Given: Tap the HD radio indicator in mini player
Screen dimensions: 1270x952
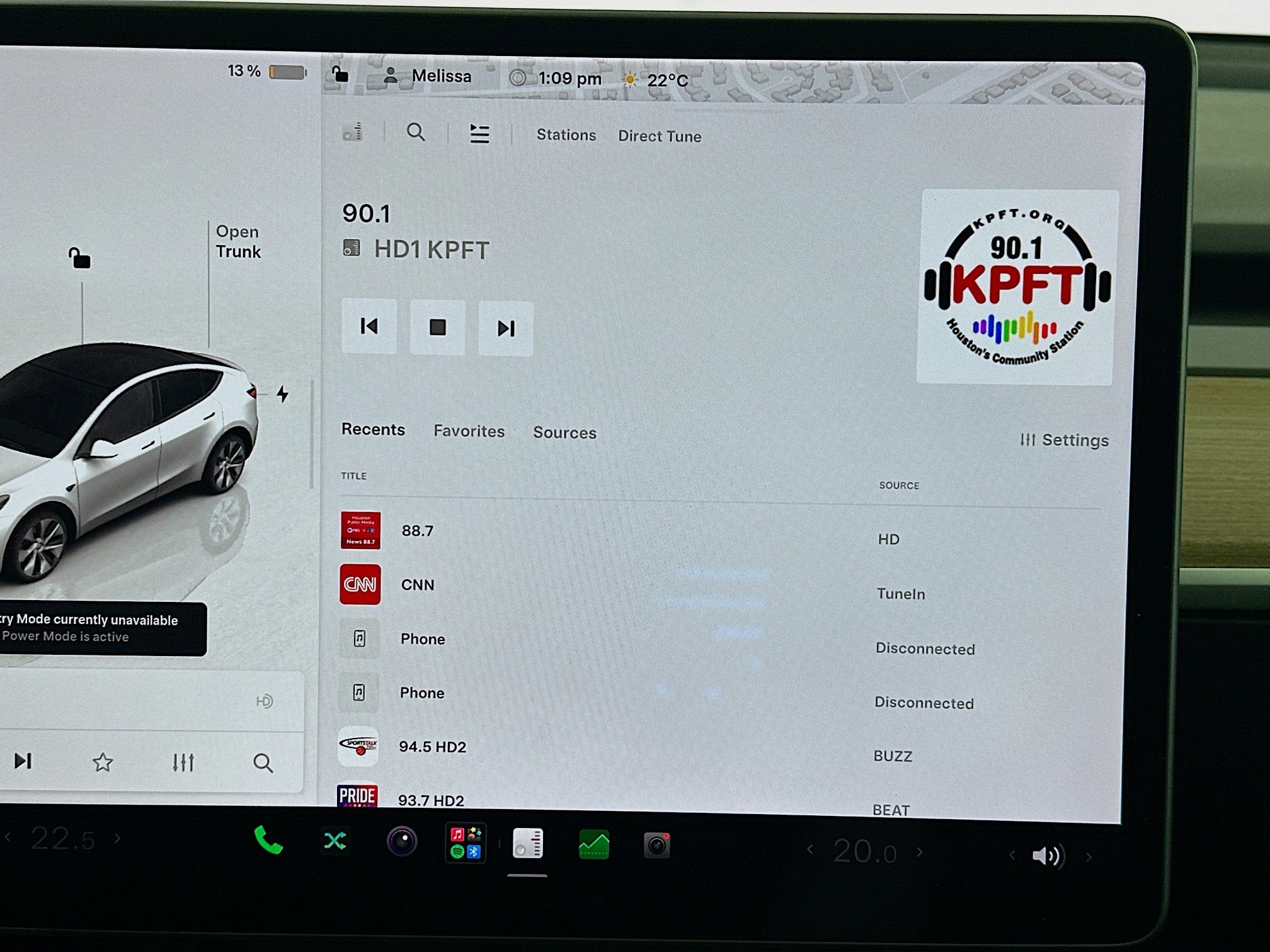Looking at the screenshot, I should (x=265, y=701).
